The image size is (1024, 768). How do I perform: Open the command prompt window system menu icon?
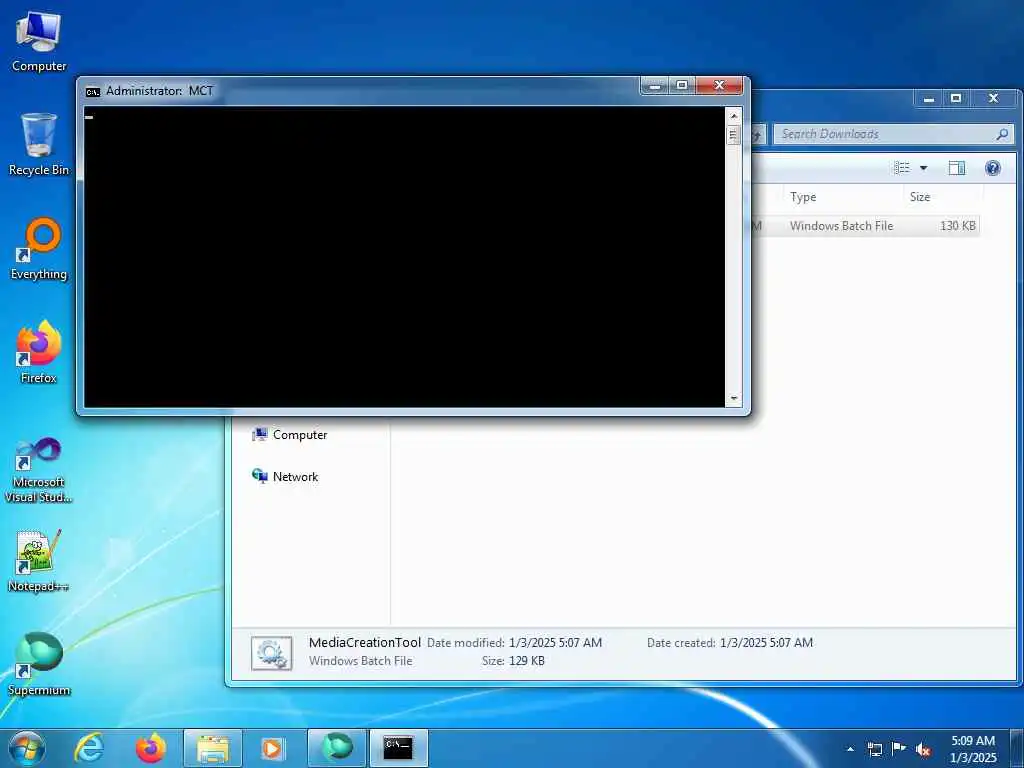point(93,91)
